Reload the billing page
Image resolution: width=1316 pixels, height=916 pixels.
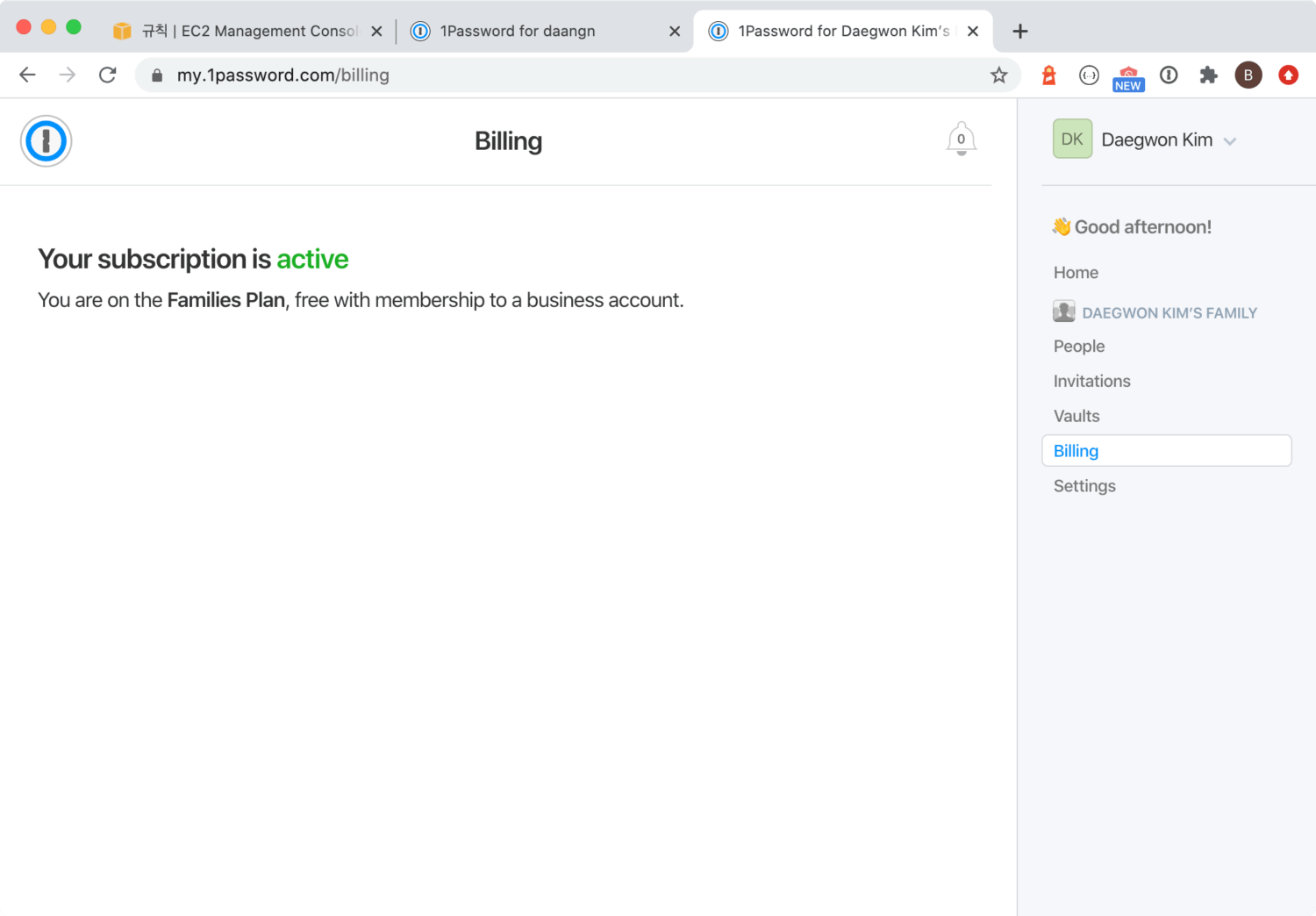[108, 75]
